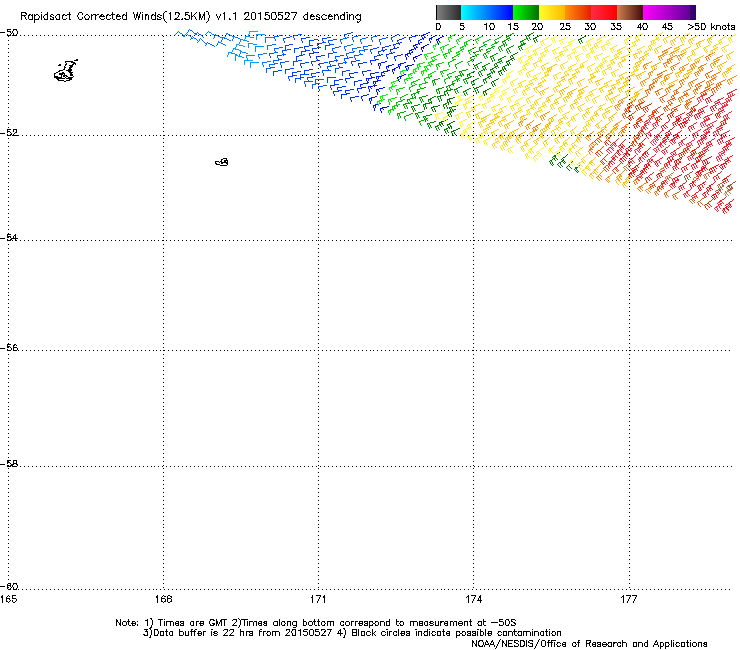Click the larger island outline near -51 latitude

[66, 71]
